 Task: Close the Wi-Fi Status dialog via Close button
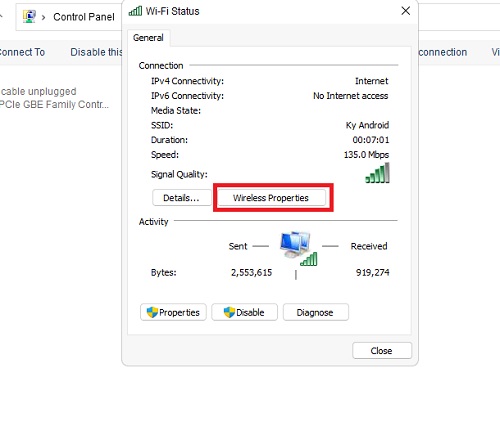click(382, 351)
